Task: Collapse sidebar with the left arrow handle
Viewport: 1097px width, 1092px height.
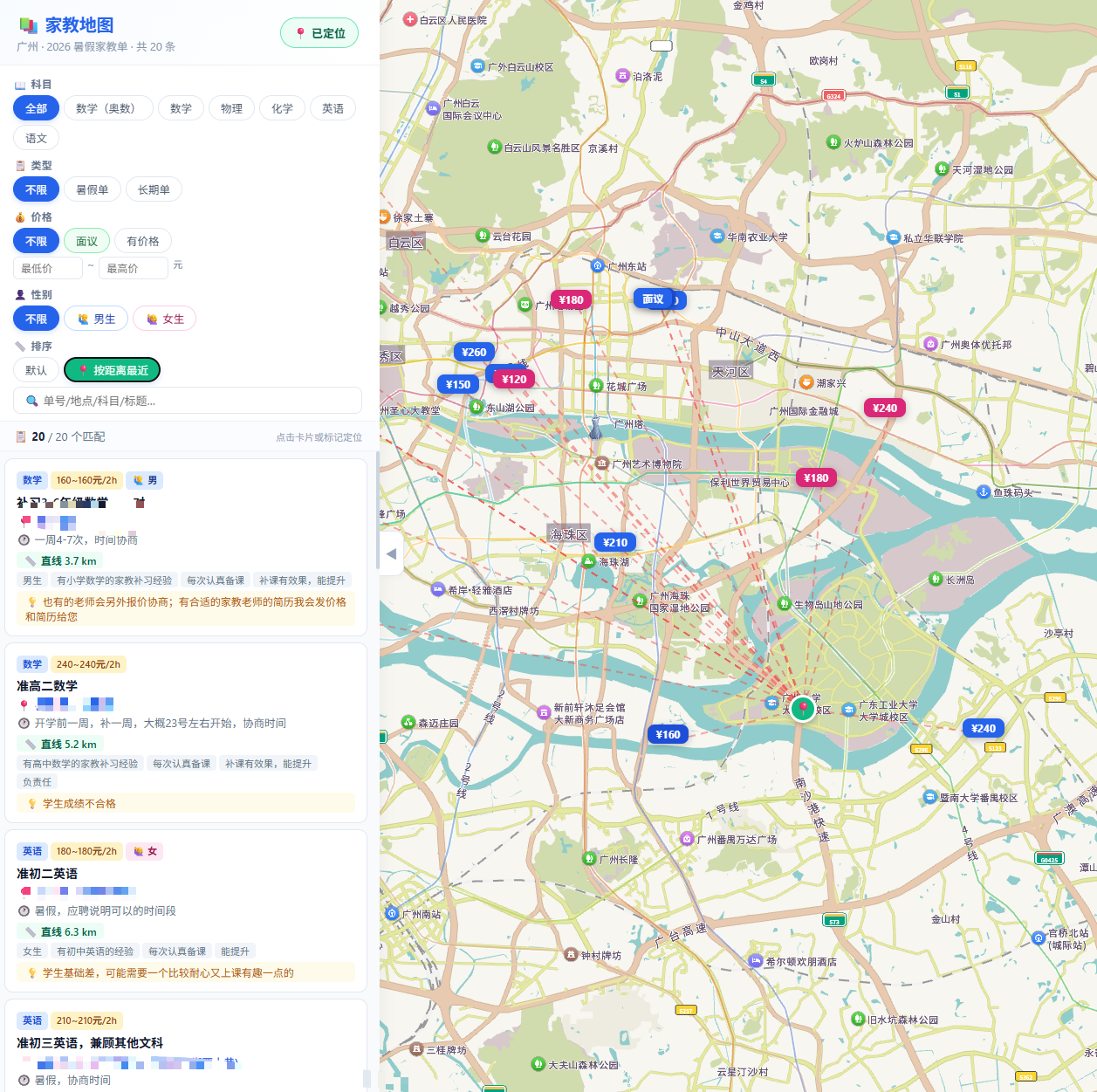Action: pyautogui.click(x=391, y=553)
